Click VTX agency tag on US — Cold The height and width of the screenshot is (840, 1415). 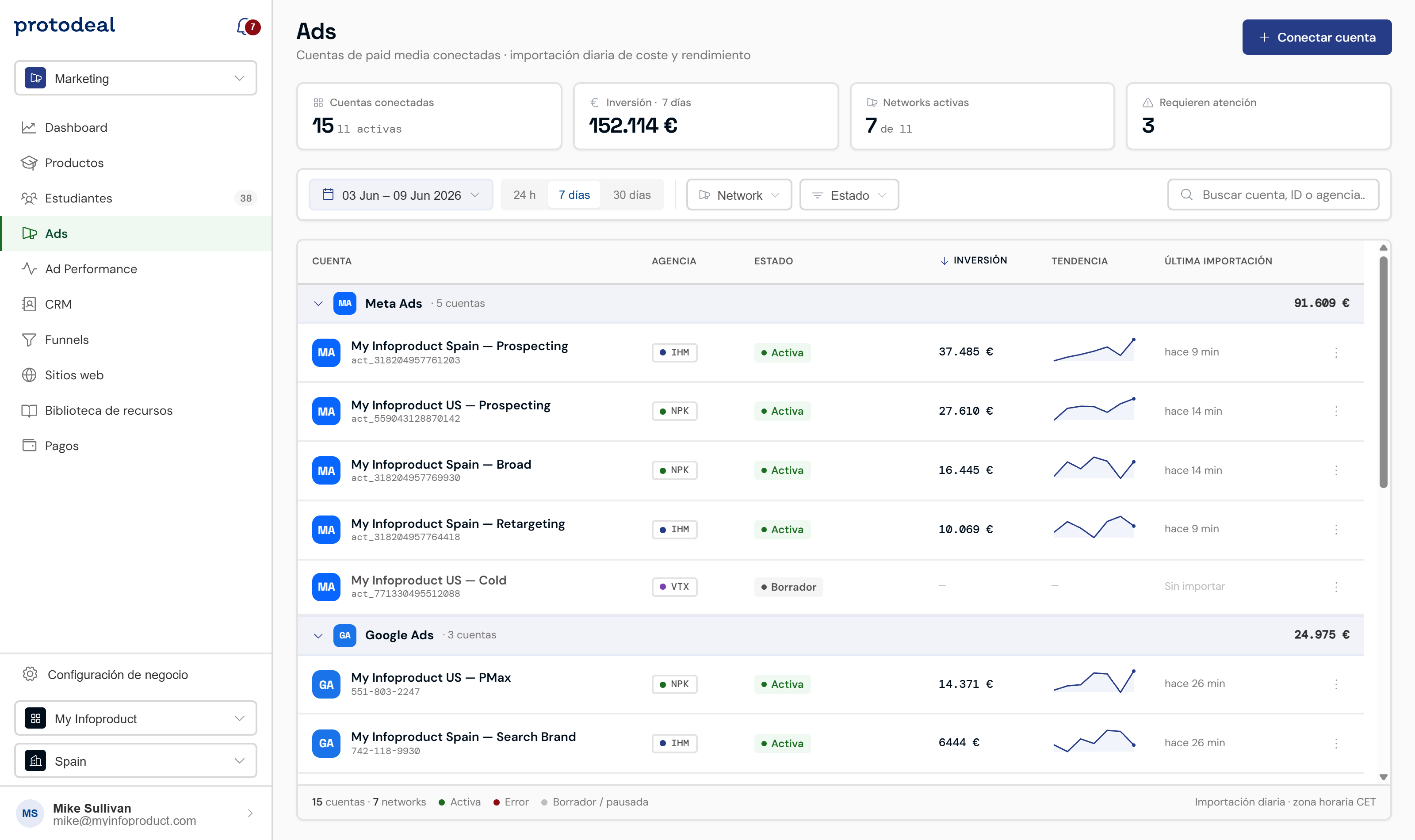pos(674,586)
